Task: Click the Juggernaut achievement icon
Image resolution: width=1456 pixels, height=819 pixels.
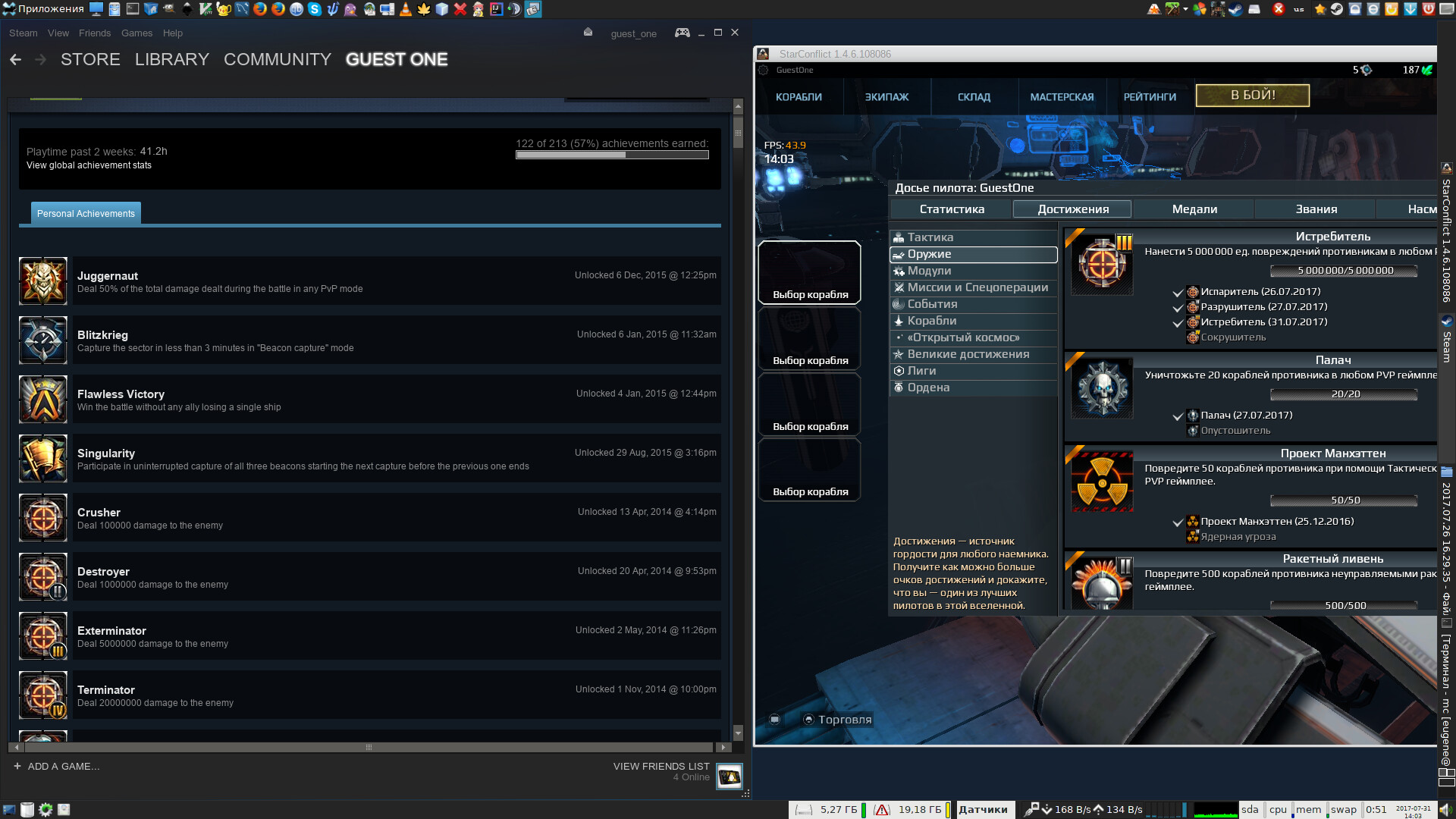Action: [43, 281]
